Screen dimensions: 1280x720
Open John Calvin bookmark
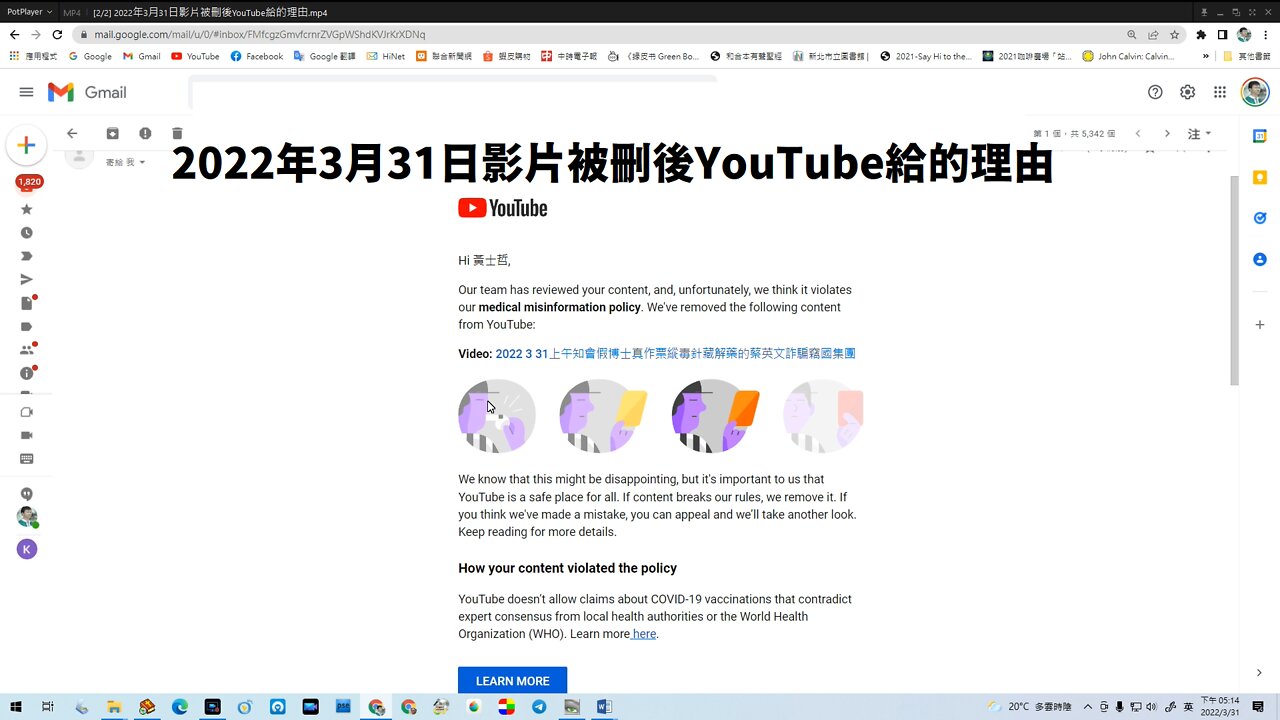click(1128, 56)
